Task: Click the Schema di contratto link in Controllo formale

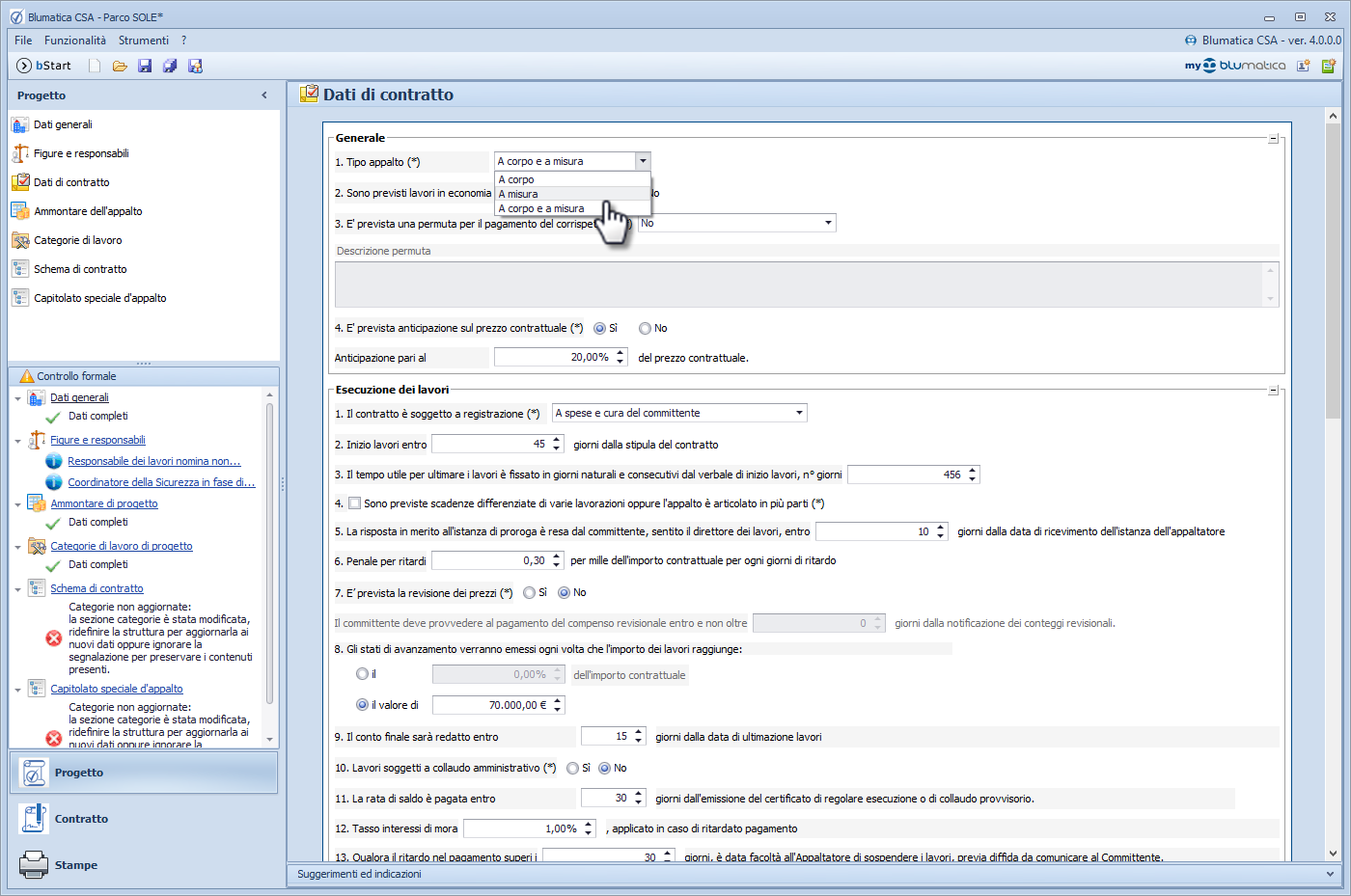Action: point(96,588)
